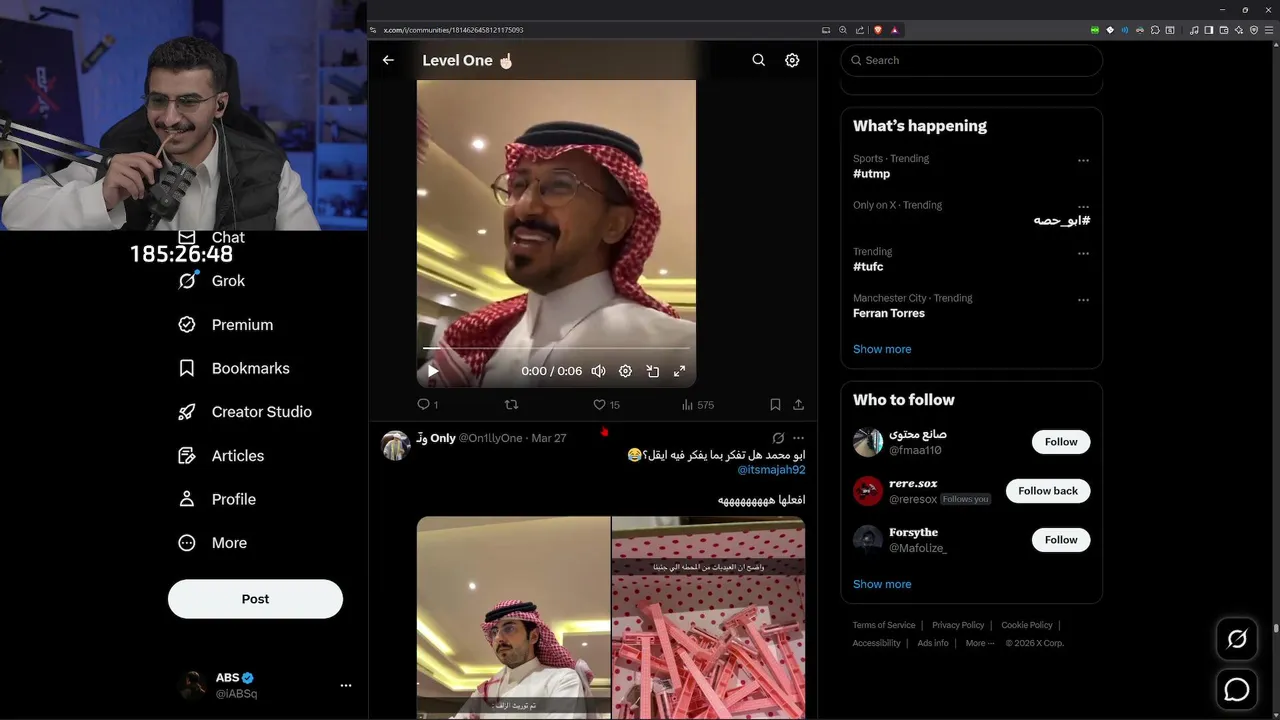Open options for Ferran Torres trend
Screen dimensions: 1280x720
pos(1083,300)
